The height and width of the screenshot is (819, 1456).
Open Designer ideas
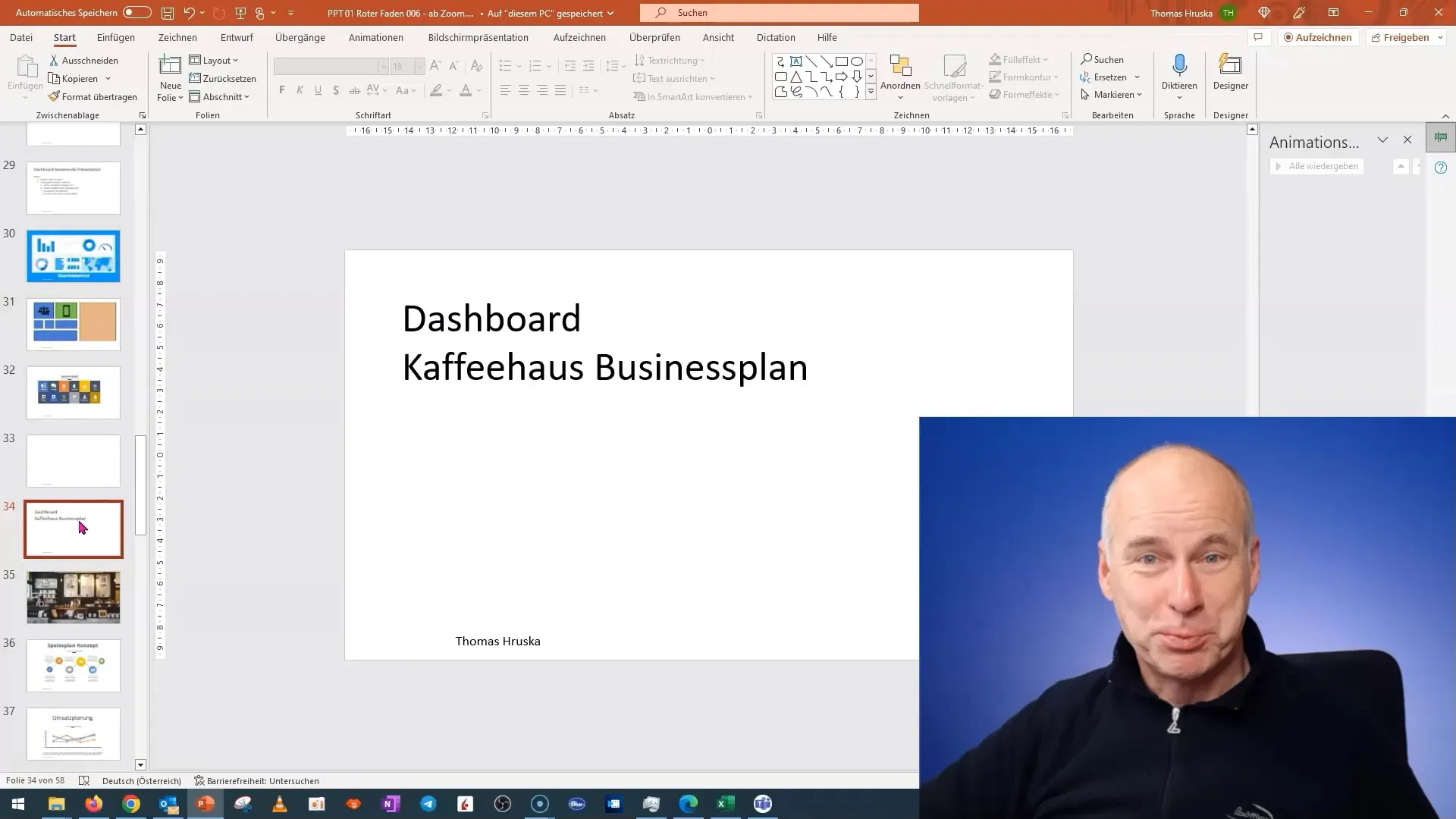click(x=1230, y=72)
